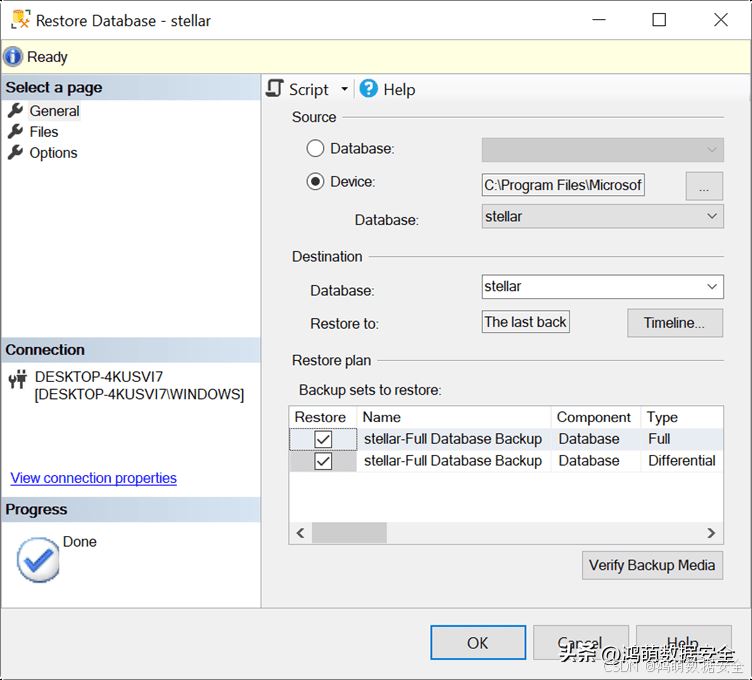Screen dimensions: 752x680
Task: Click the General page wrench icon
Action: pos(15,110)
